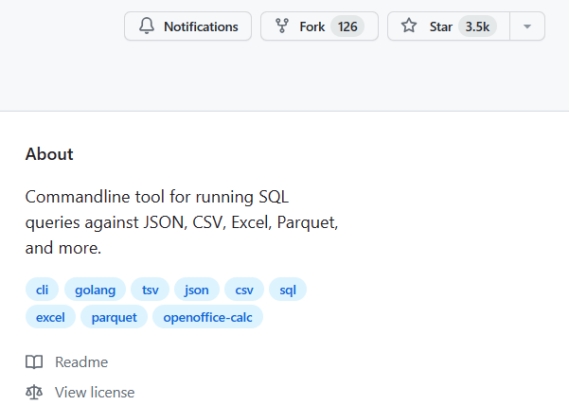Select the cli topic tag
570x406 pixels.
point(42,290)
